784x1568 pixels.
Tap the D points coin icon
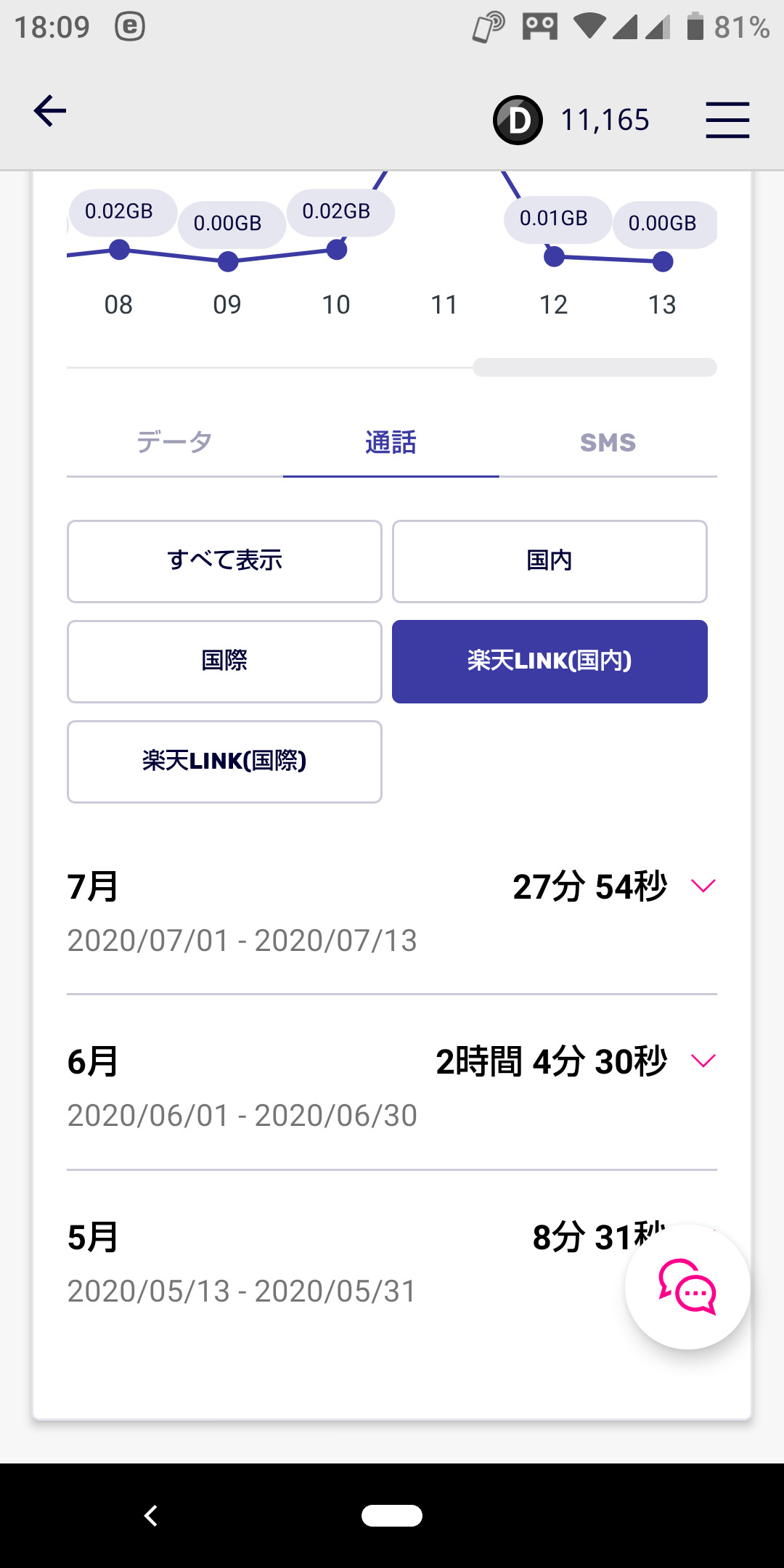pos(518,120)
